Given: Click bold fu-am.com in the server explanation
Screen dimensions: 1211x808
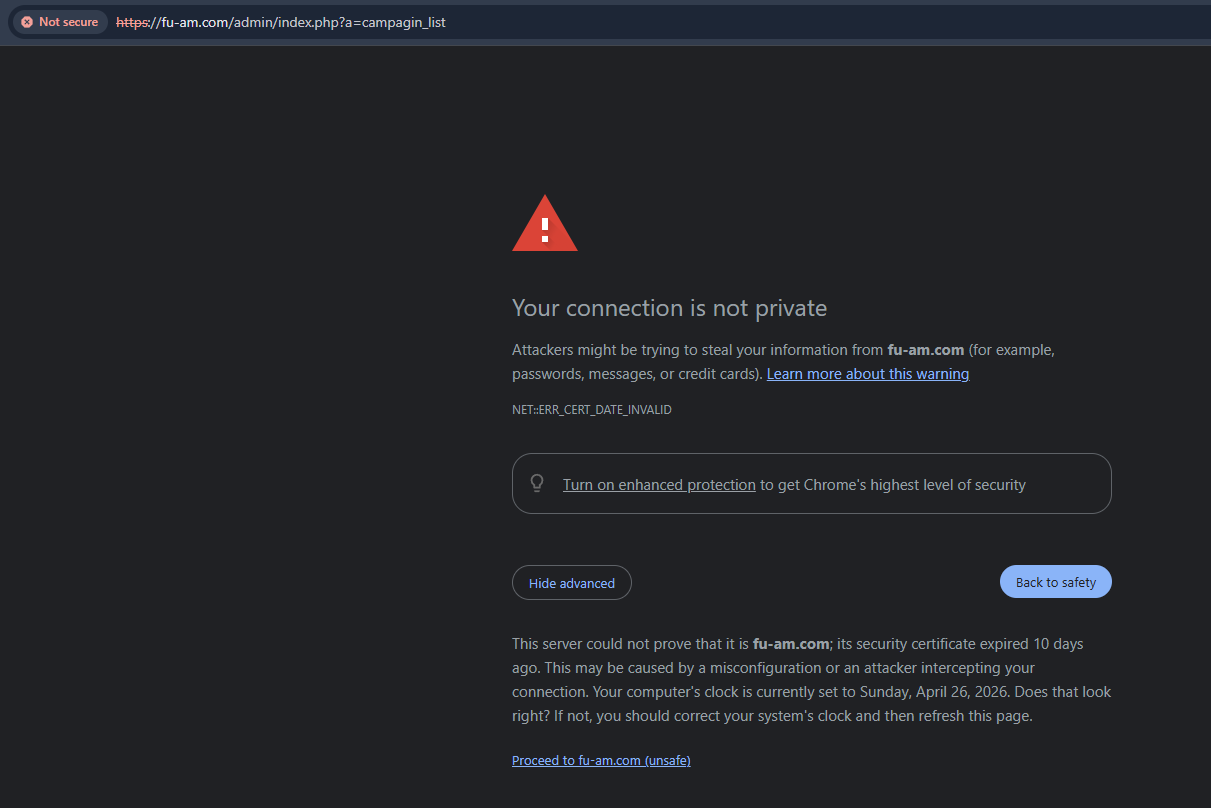Looking at the screenshot, I should pos(791,644).
